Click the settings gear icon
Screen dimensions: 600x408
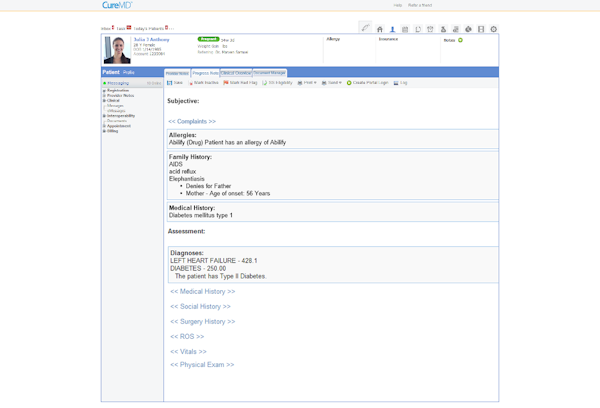coord(493,29)
